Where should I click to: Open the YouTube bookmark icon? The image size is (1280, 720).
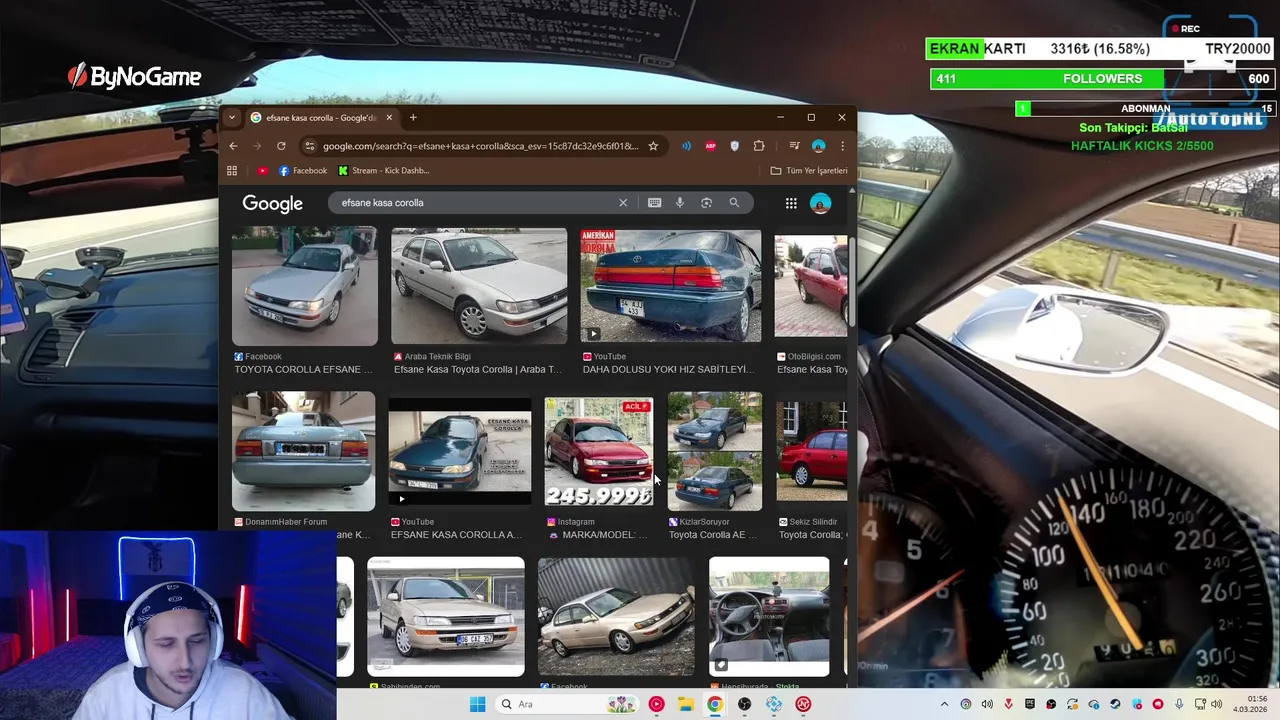(x=263, y=171)
